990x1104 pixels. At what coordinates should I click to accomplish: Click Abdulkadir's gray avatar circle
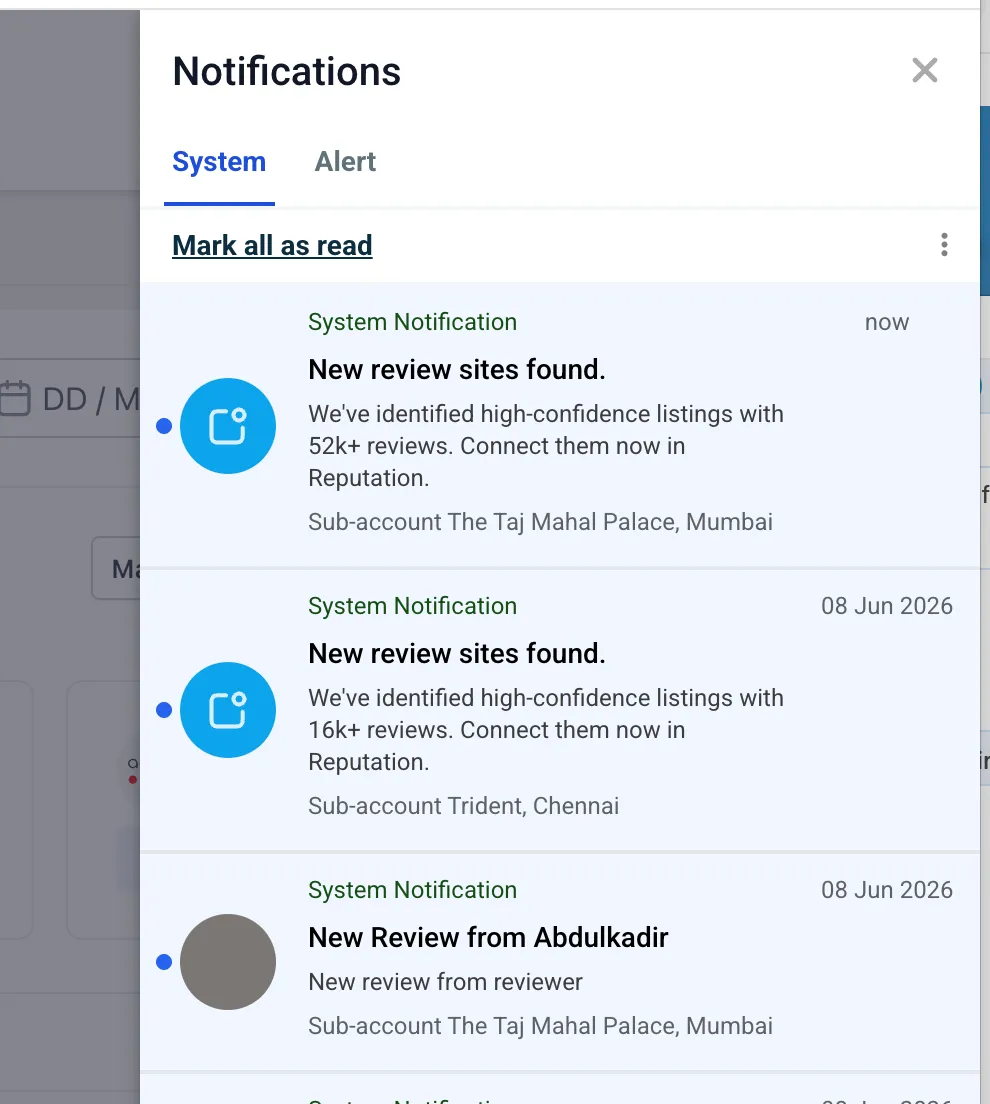coord(228,962)
